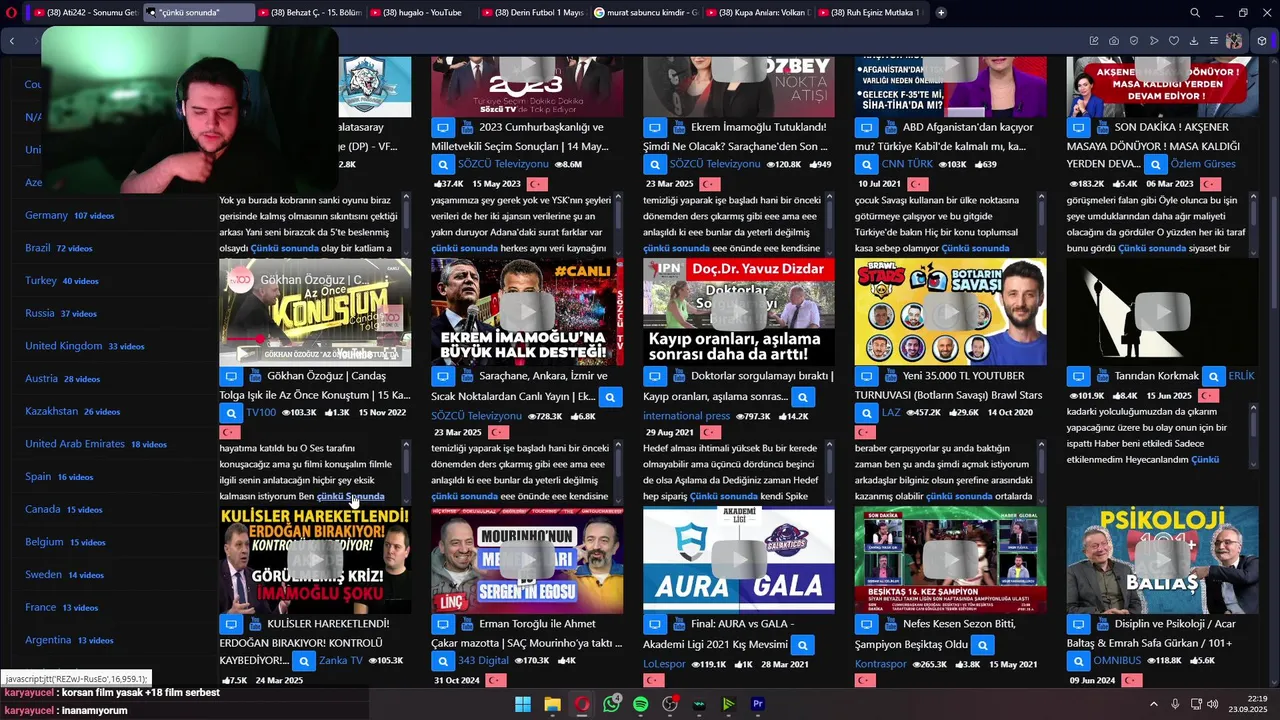Open WhatsApp from the taskbar

click(x=611, y=704)
